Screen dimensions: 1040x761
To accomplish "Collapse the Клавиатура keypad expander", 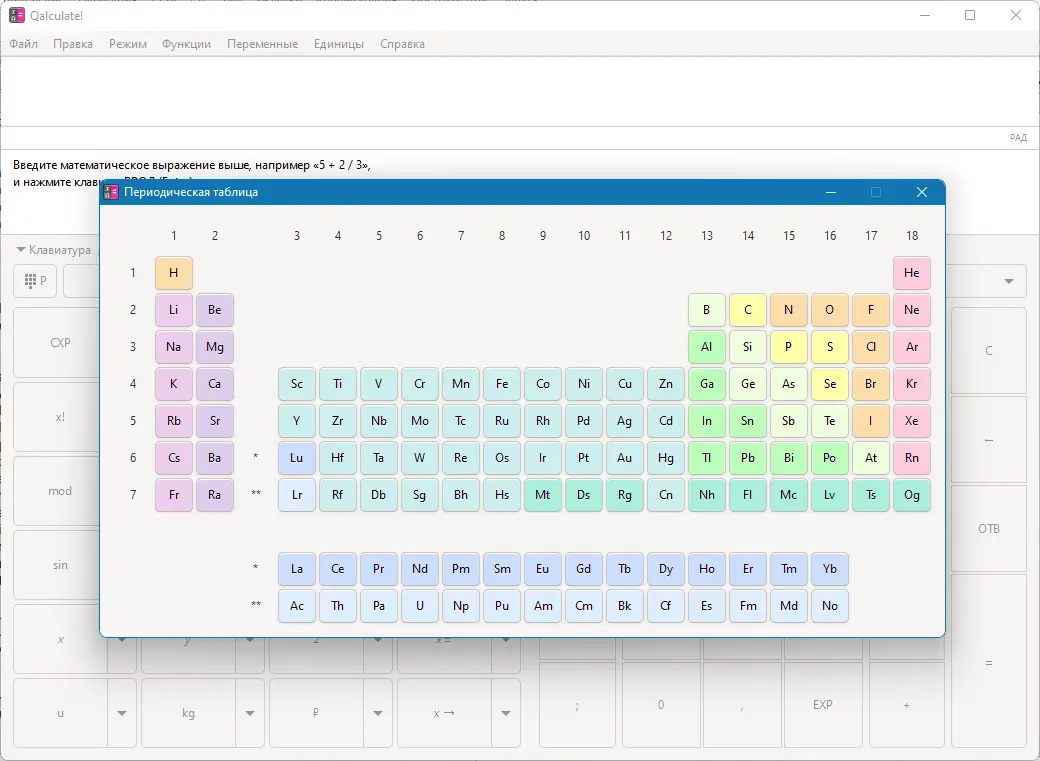I will 53,250.
